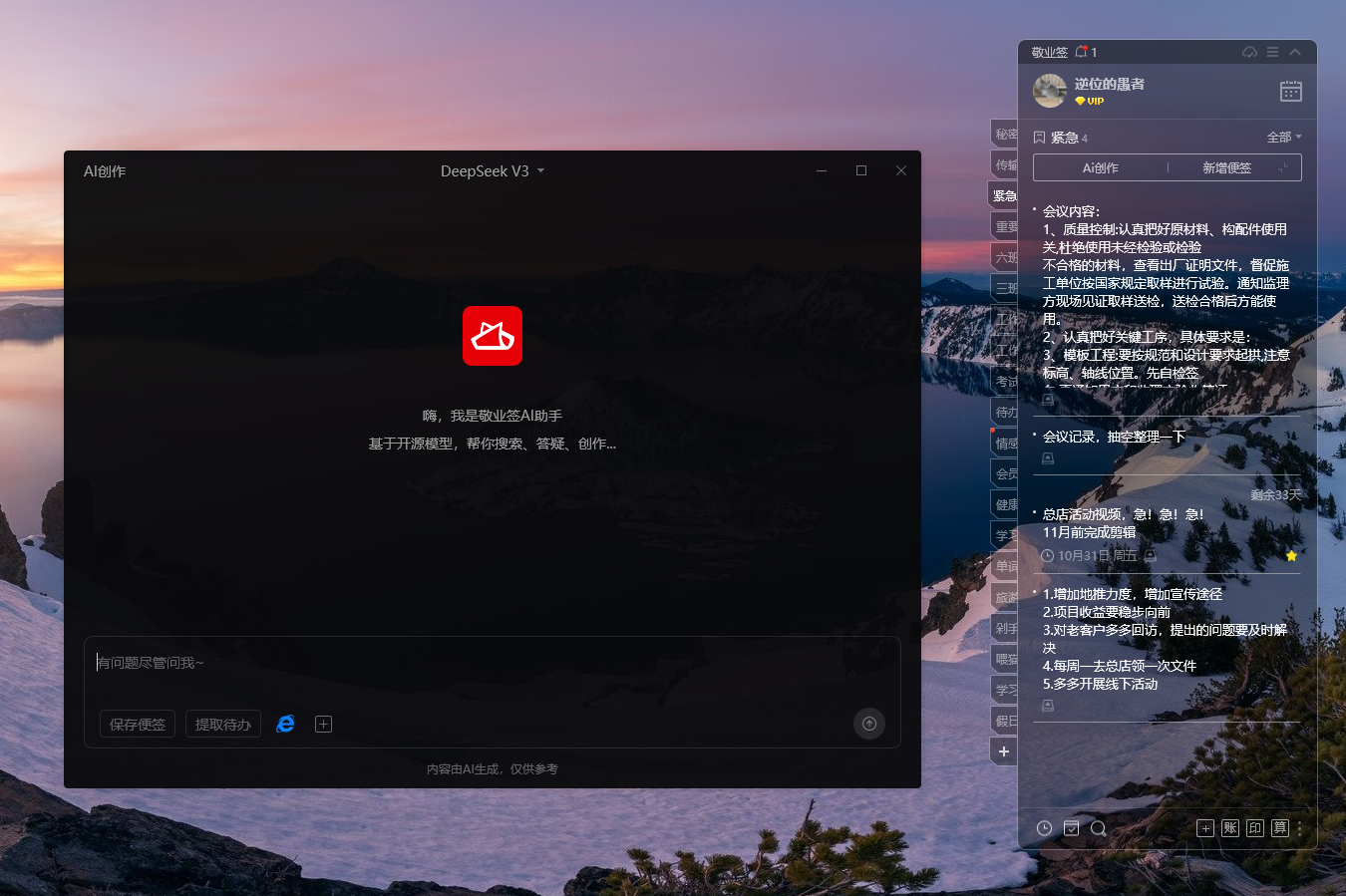The image size is (1346, 896).
Task: Click the bookmark icon next to 紧急 heading
Action: (x=1039, y=138)
